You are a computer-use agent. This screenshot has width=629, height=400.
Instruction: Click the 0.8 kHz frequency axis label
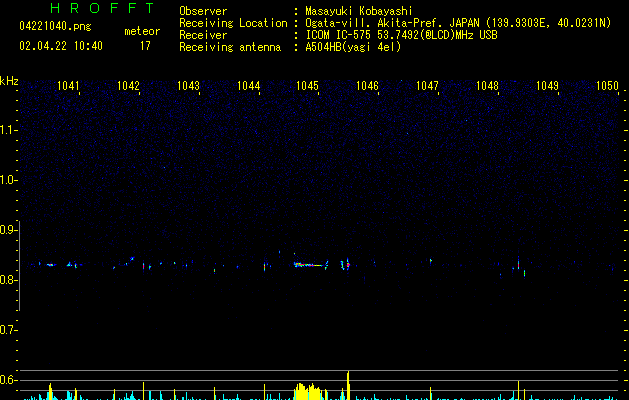click(9, 280)
